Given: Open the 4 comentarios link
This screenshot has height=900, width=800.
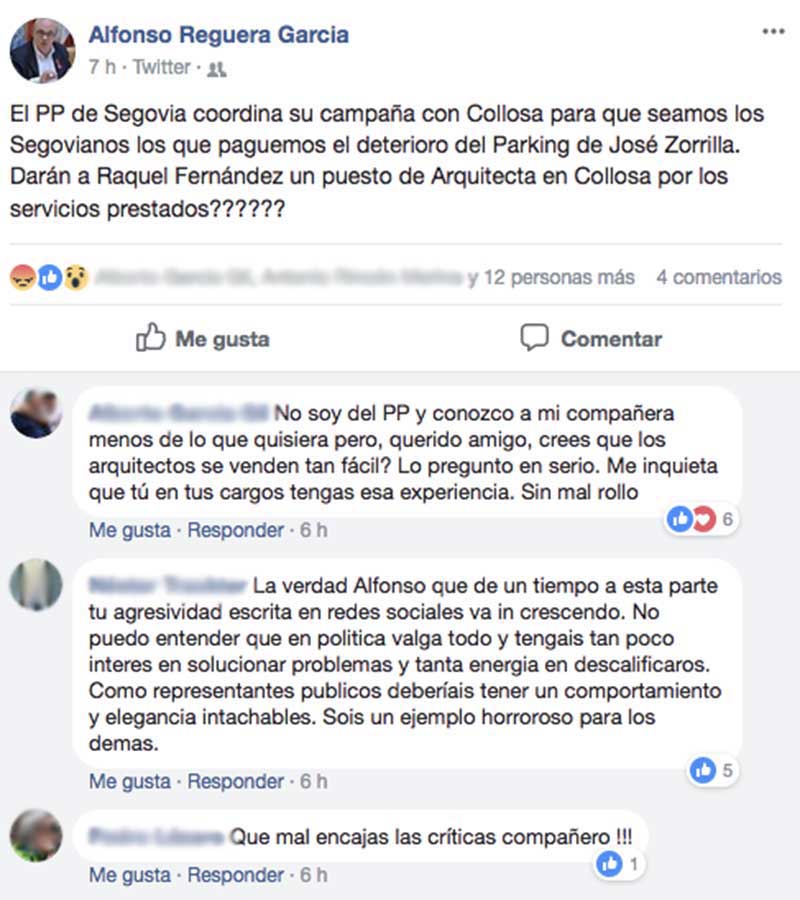Looking at the screenshot, I should (719, 277).
